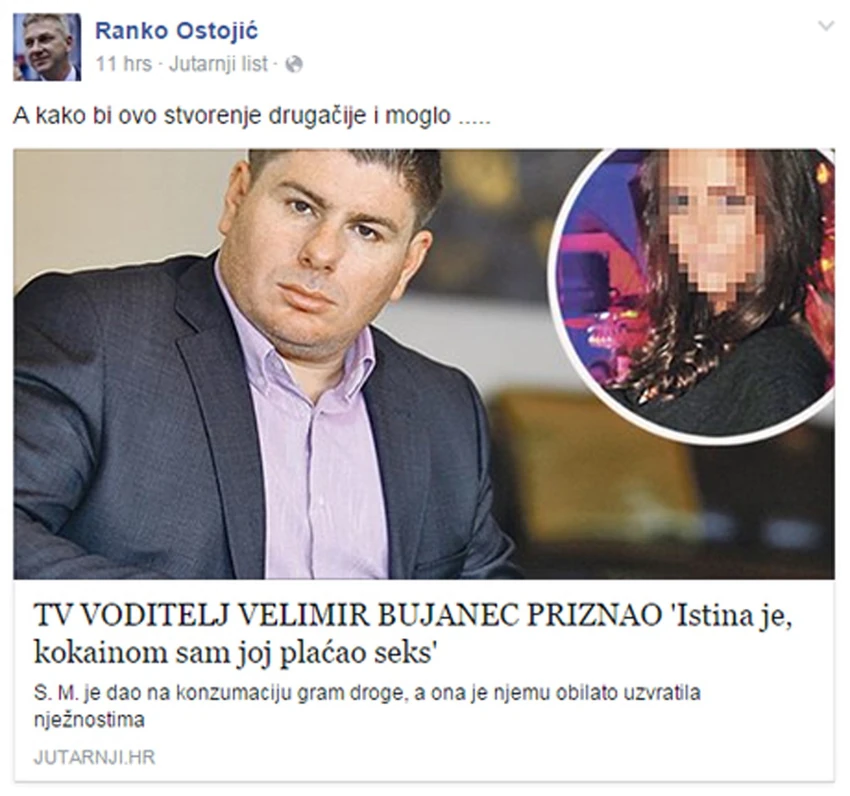Open the article preview photo of suited man

tap(424, 364)
